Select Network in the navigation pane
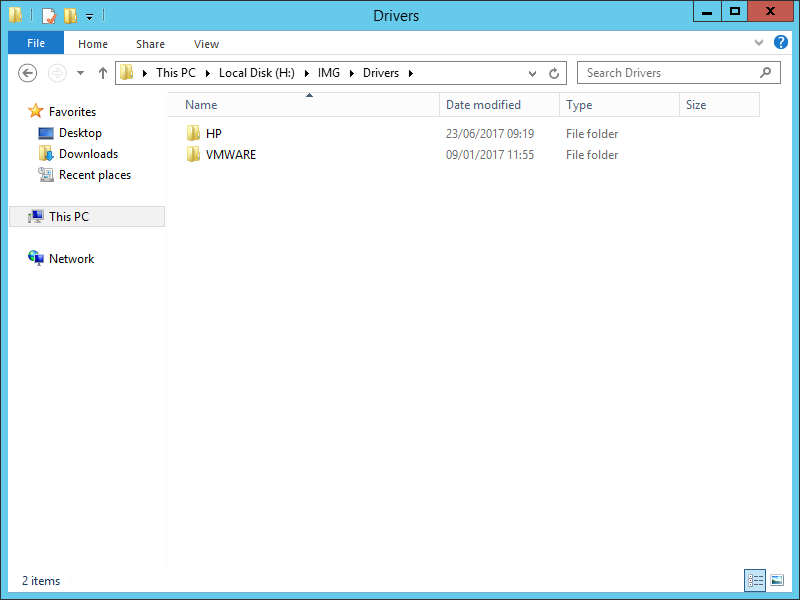The image size is (800, 600). click(71, 259)
